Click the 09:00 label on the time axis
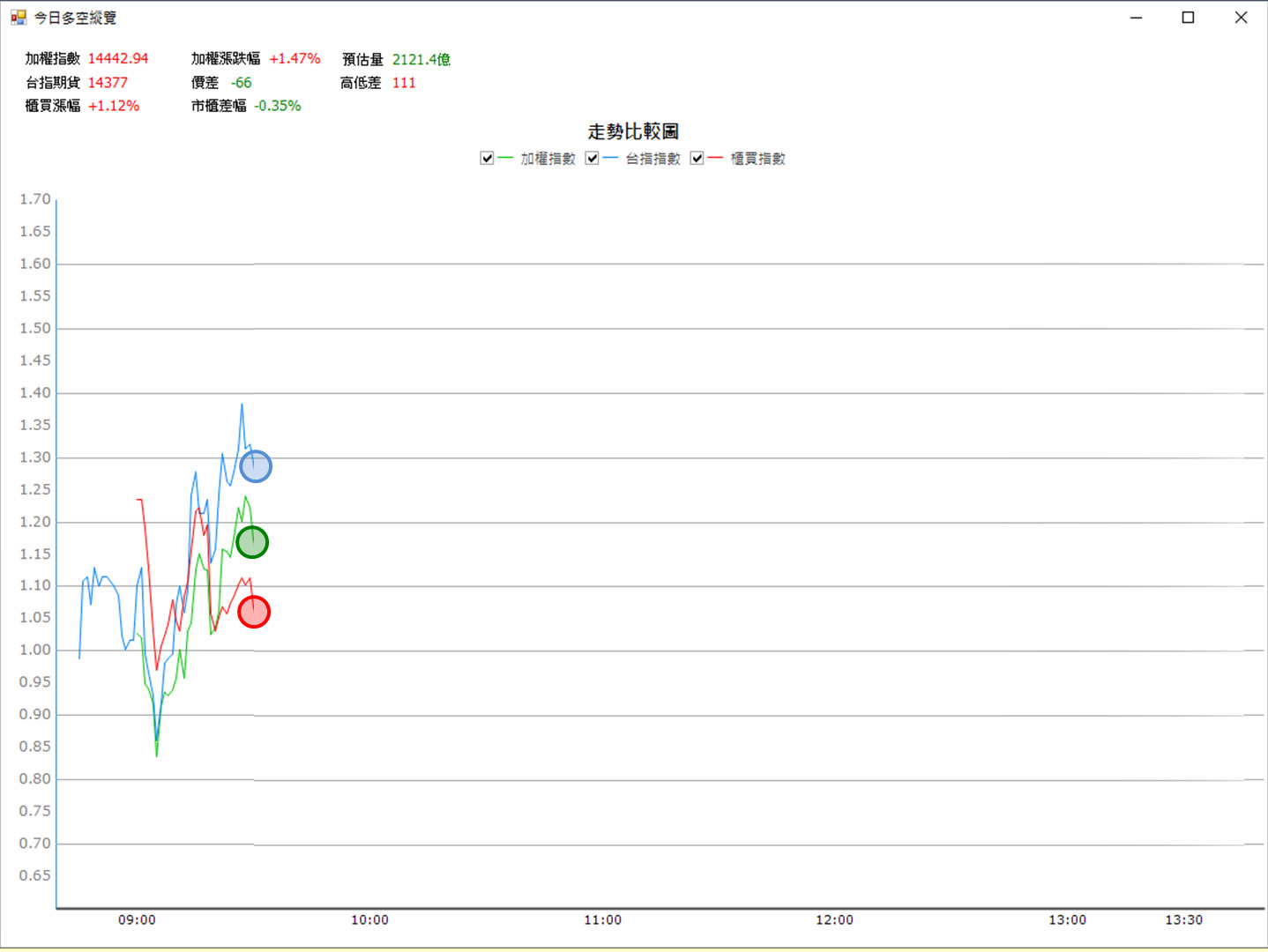 pos(137,920)
